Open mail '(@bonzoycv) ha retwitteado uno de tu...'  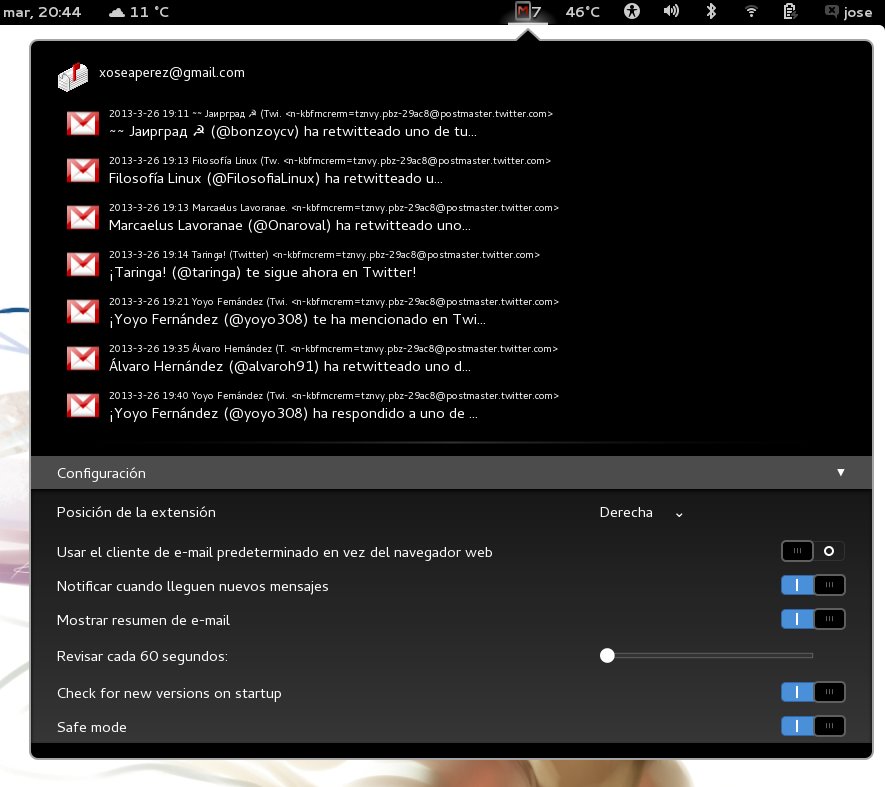pos(292,132)
